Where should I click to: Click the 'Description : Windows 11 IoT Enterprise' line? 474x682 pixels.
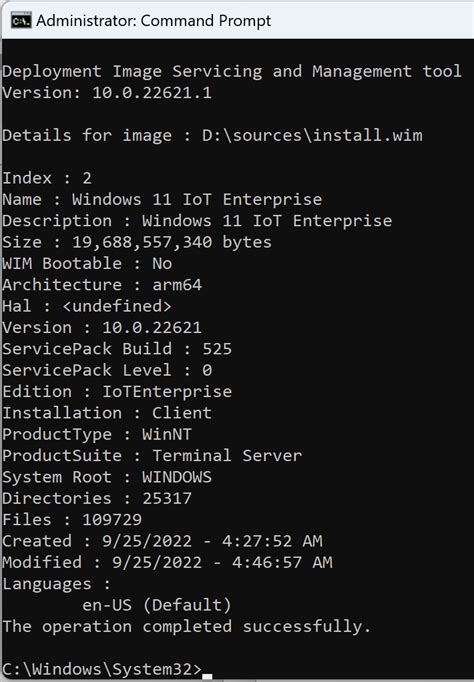click(x=197, y=221)
